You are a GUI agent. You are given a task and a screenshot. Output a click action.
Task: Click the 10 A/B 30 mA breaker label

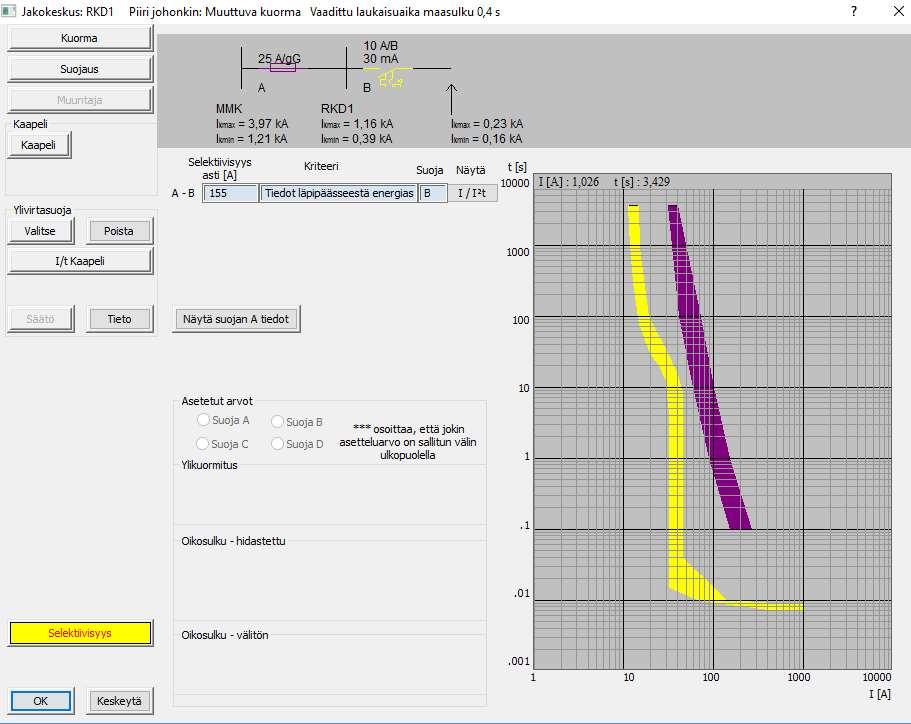pyautogui.click(x=381, y=52)
